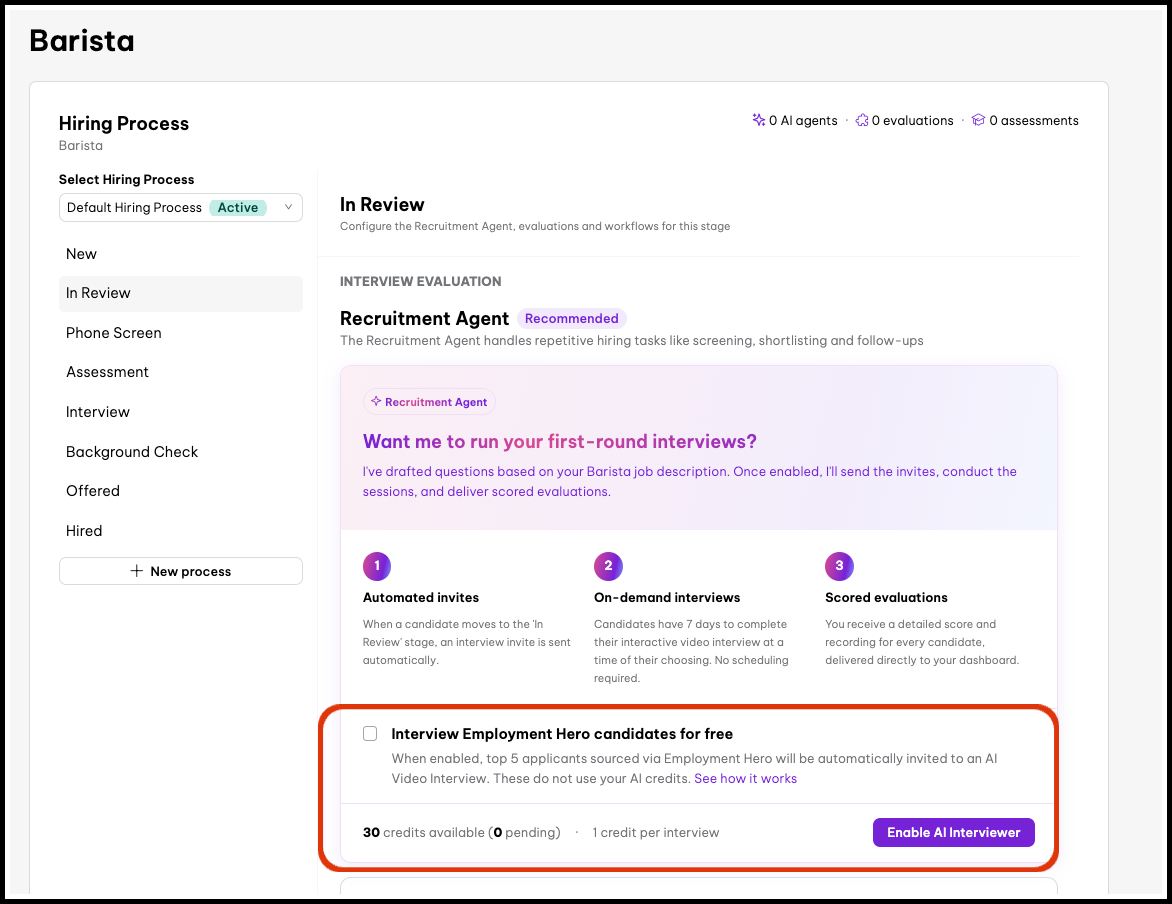Tick Interview Employment Hero candidates for free

pos(370,734)
